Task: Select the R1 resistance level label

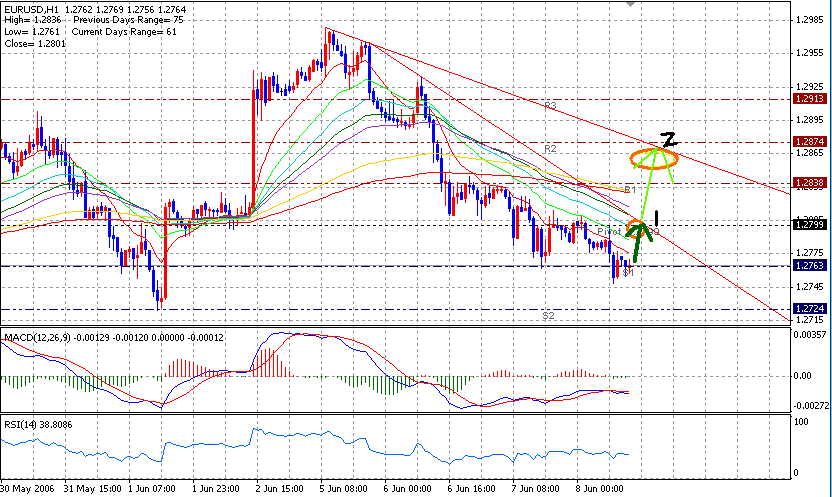Action: (x=630, y=189)
